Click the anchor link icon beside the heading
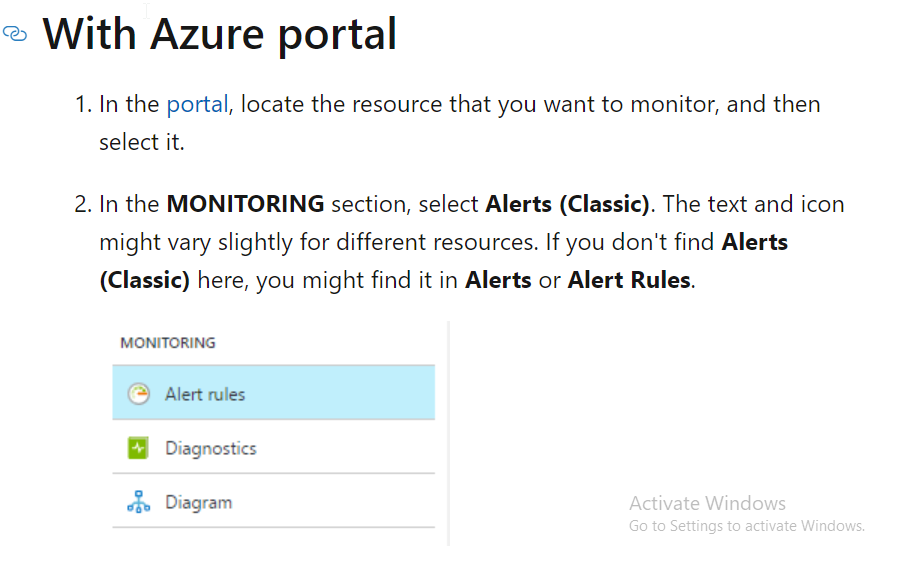The height and width of the screenshot is (563, 897). 15,35
